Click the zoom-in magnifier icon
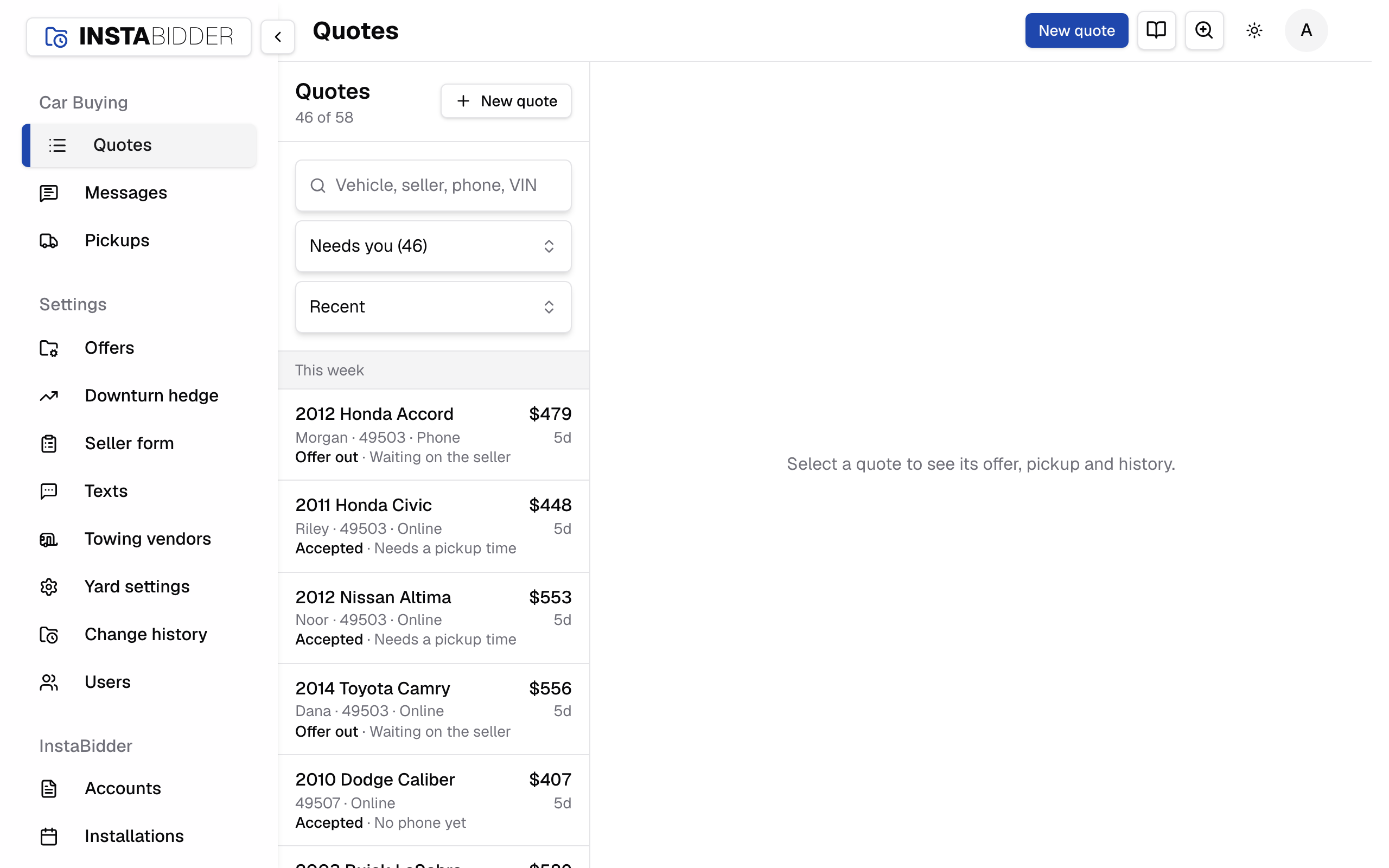The image size is (1389, 868). [x=1203, y=30]
